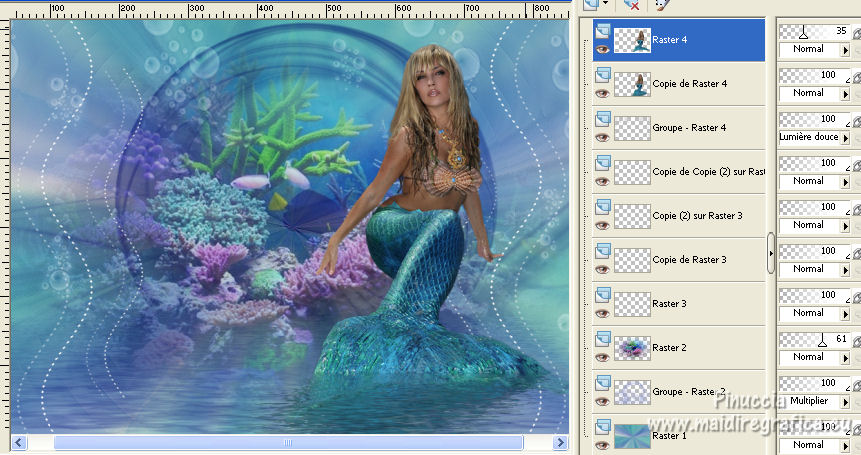
Task: Select the "Groupe - Raster 4" layer name
Action: click(689, 128)
